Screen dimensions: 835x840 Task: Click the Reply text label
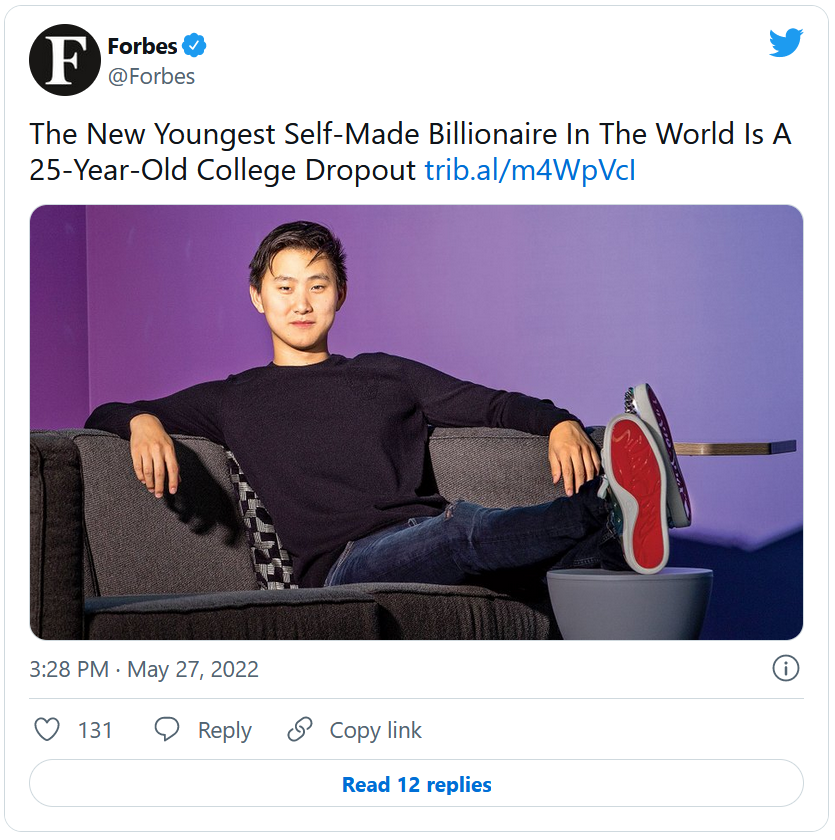(224, 731)
